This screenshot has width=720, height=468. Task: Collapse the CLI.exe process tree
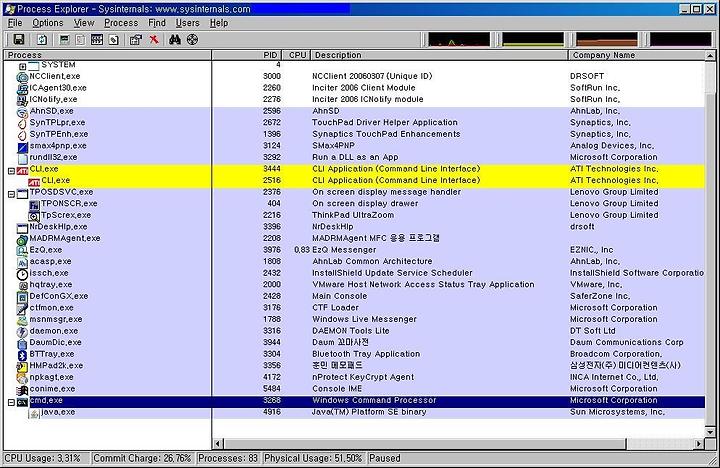pyautogui.click(x=11, y=171)
